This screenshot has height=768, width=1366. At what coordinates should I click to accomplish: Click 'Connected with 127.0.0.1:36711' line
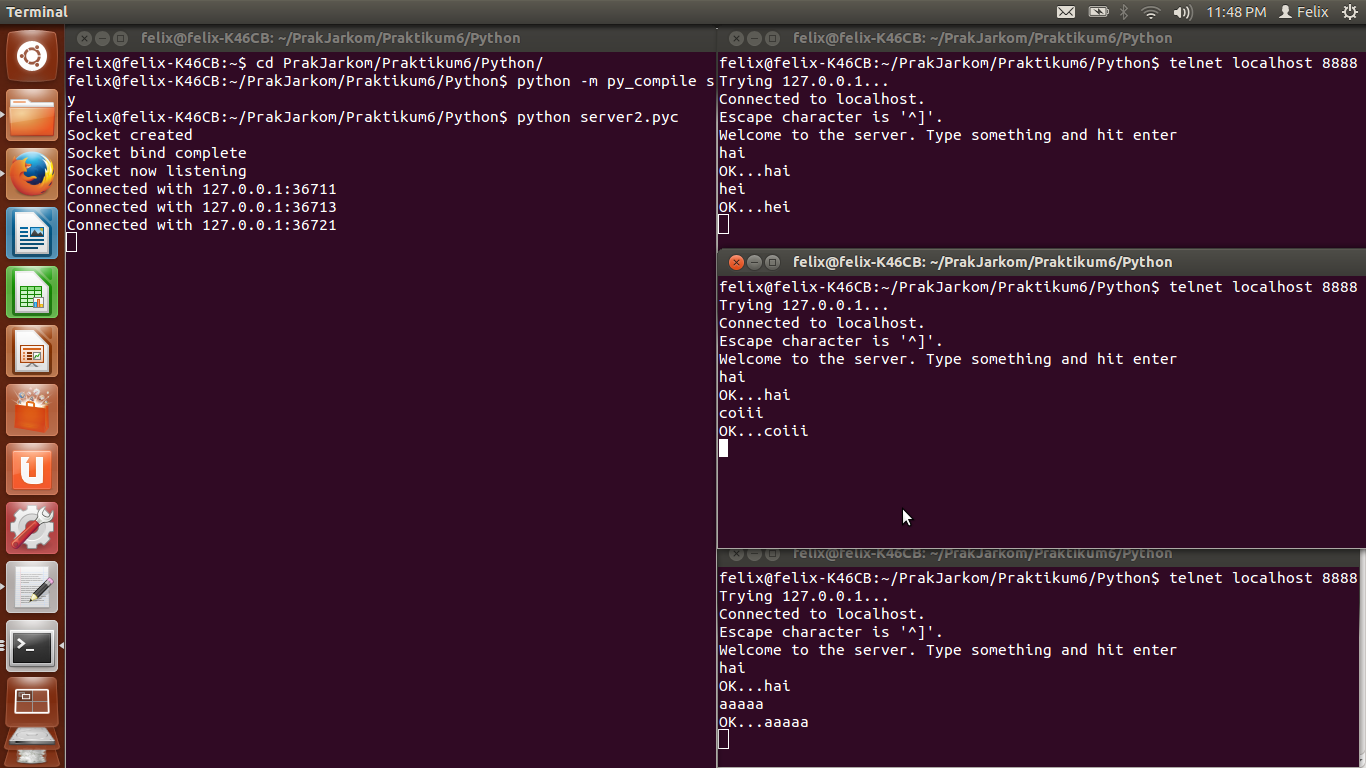pos(202,189)
